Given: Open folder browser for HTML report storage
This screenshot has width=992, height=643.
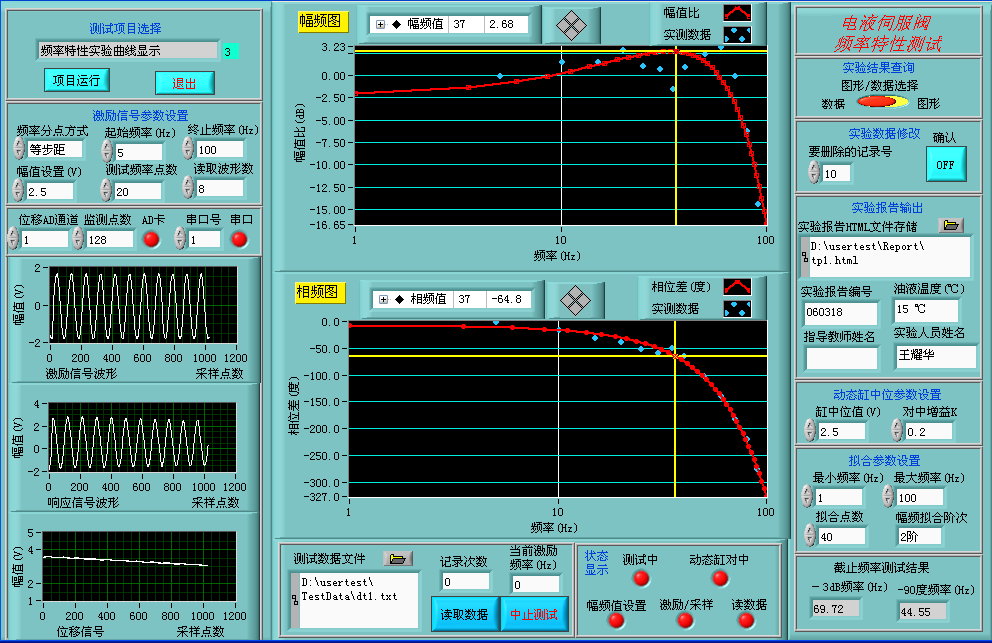Looking at the screenshot, I should point(950,225).
